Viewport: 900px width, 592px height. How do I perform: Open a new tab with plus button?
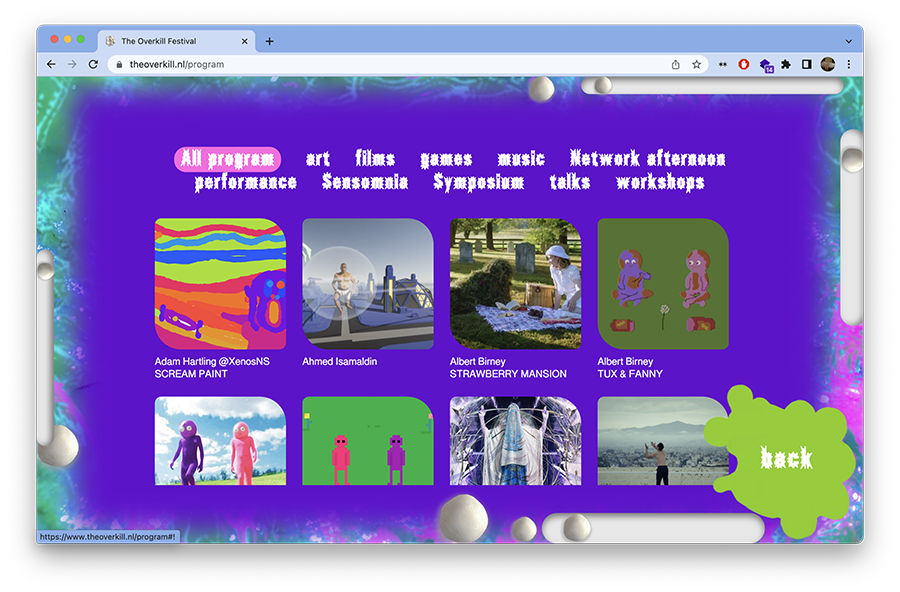(269, 41)
